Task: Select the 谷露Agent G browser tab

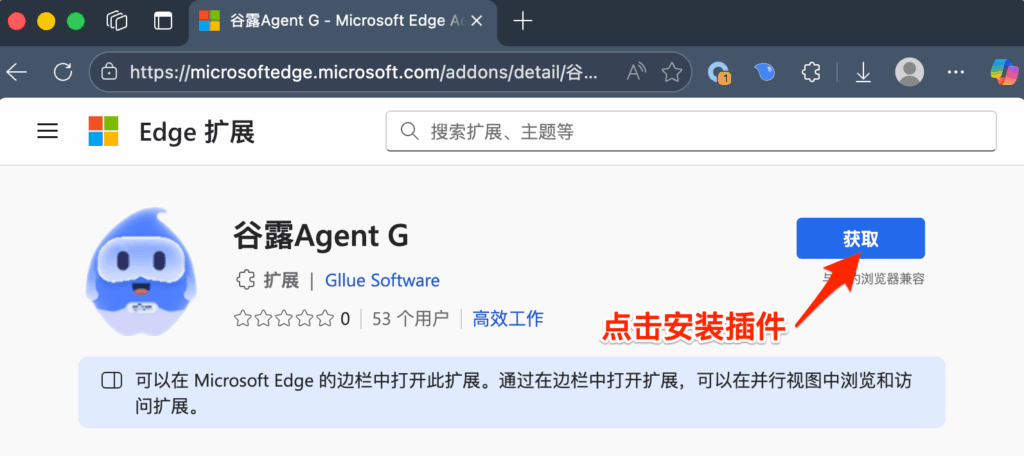Action: [x=340, y=21]
